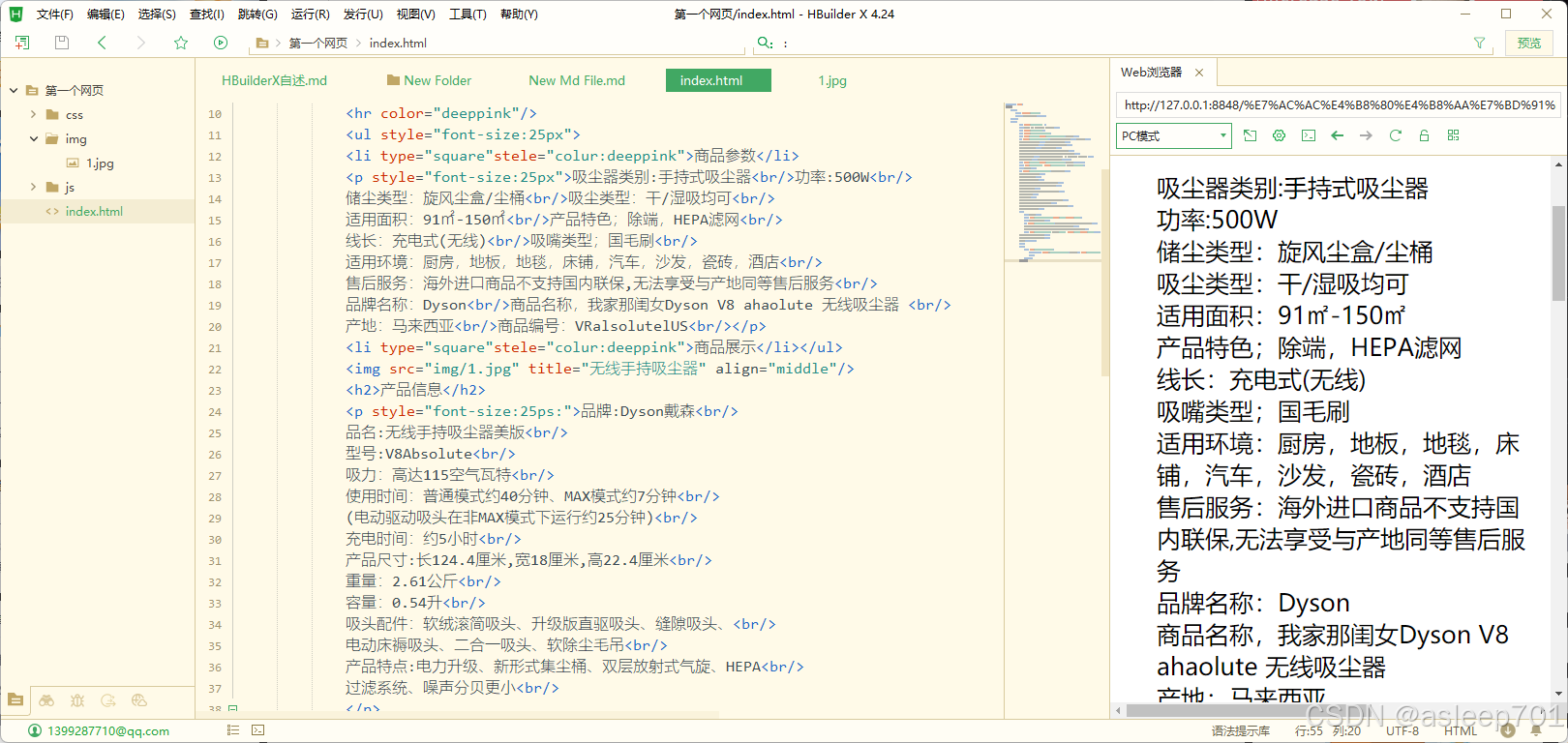Open the 运行(R) menu
The height and width of the screenshot is (743, 1568).
[310, 14]
